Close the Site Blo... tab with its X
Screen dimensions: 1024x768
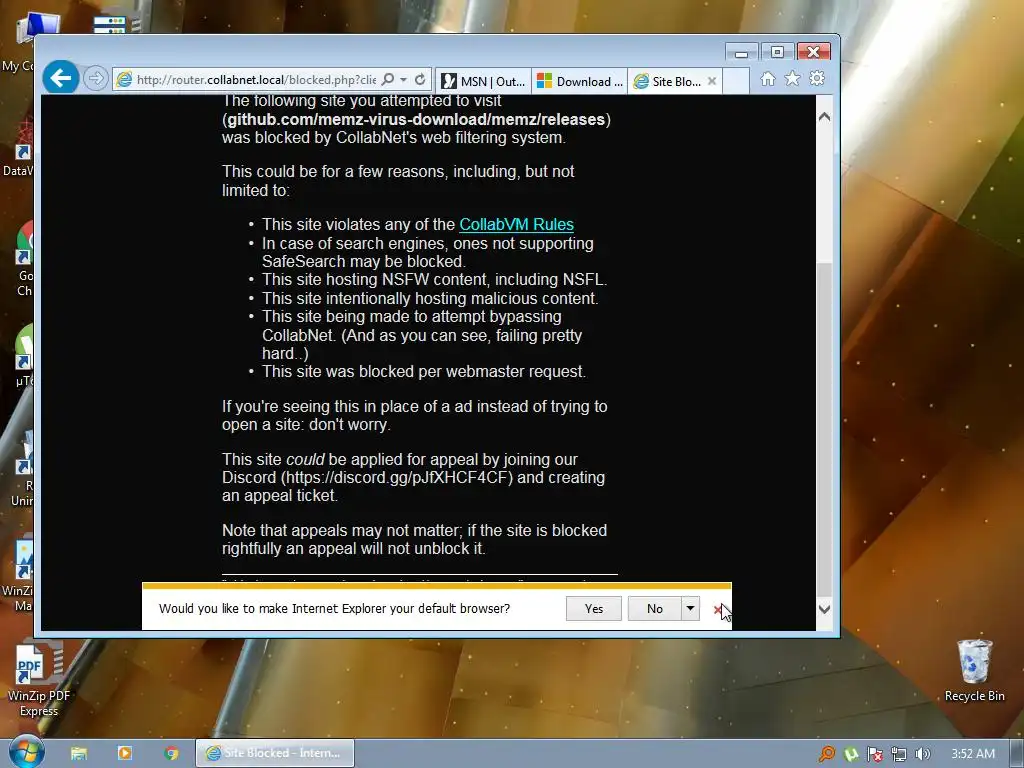point(712,81)
